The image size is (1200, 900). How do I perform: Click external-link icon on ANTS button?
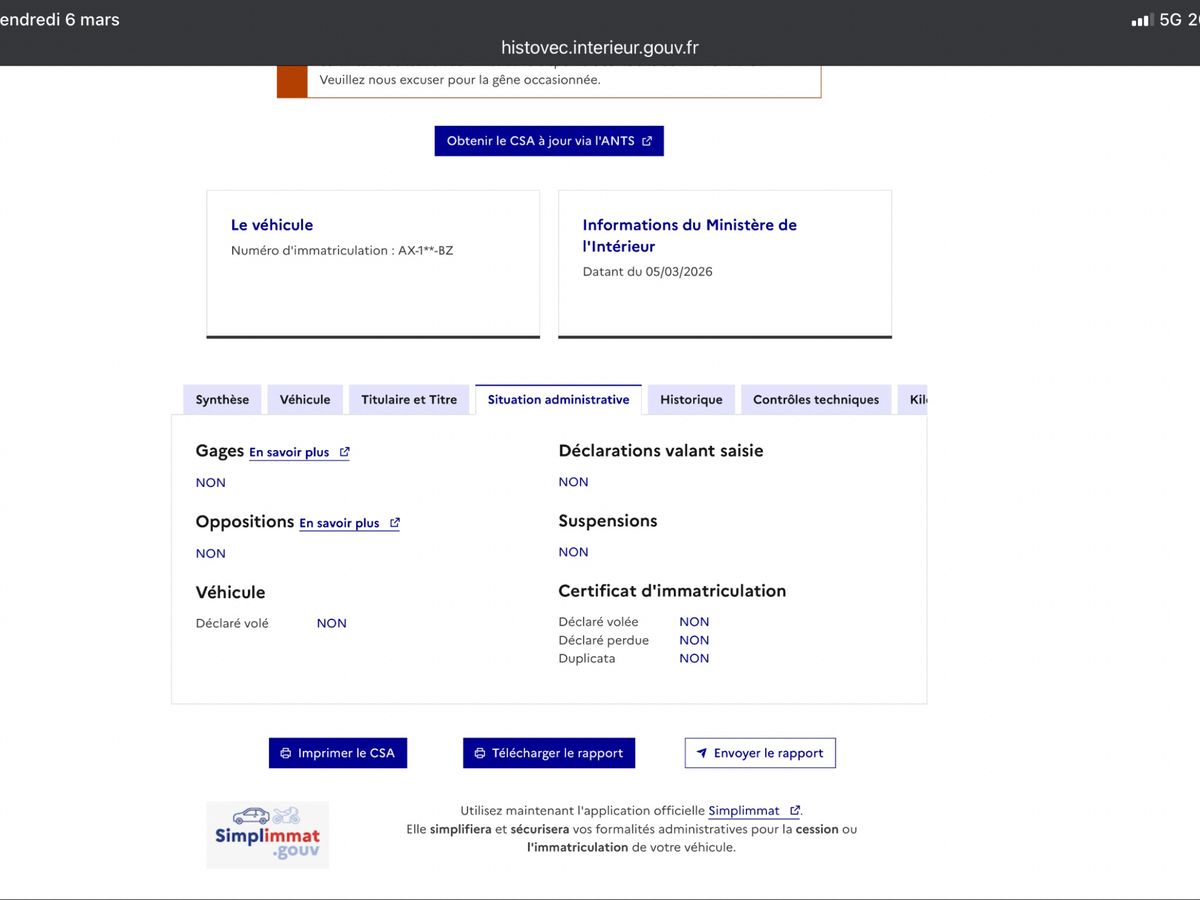tap(647, 141)
